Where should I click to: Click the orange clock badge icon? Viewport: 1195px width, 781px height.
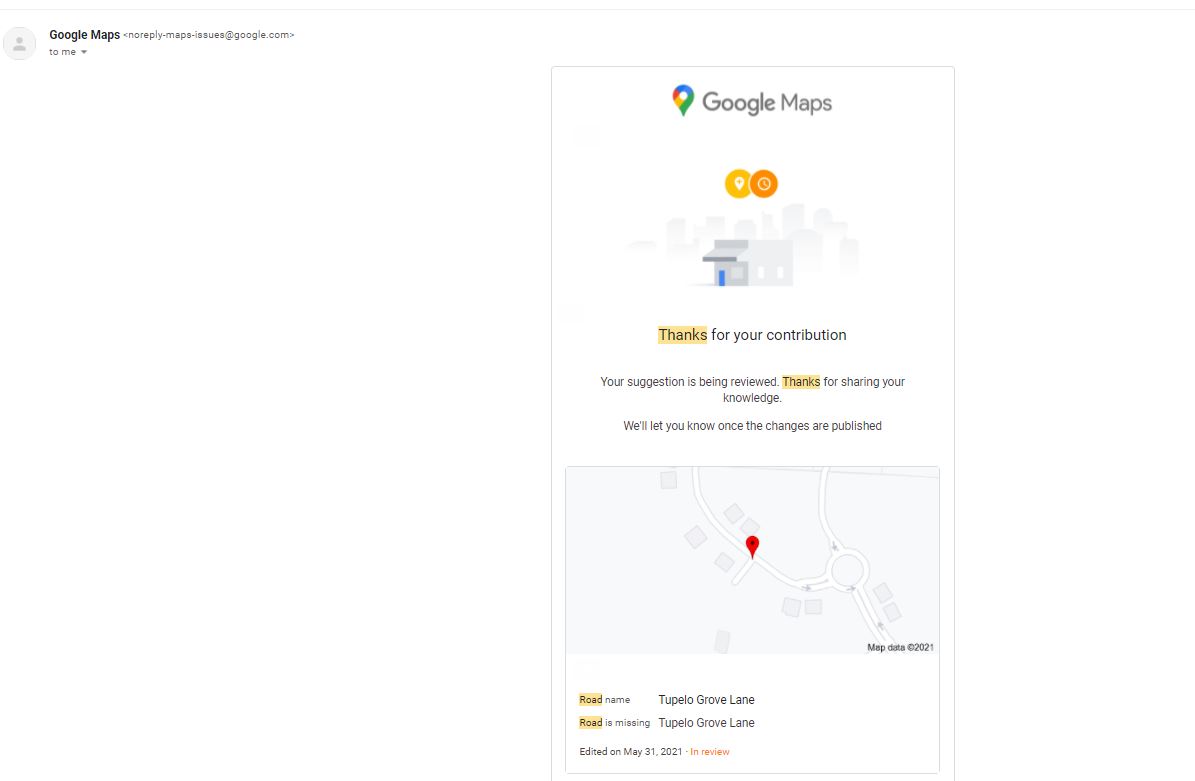[x=764, y=183]
